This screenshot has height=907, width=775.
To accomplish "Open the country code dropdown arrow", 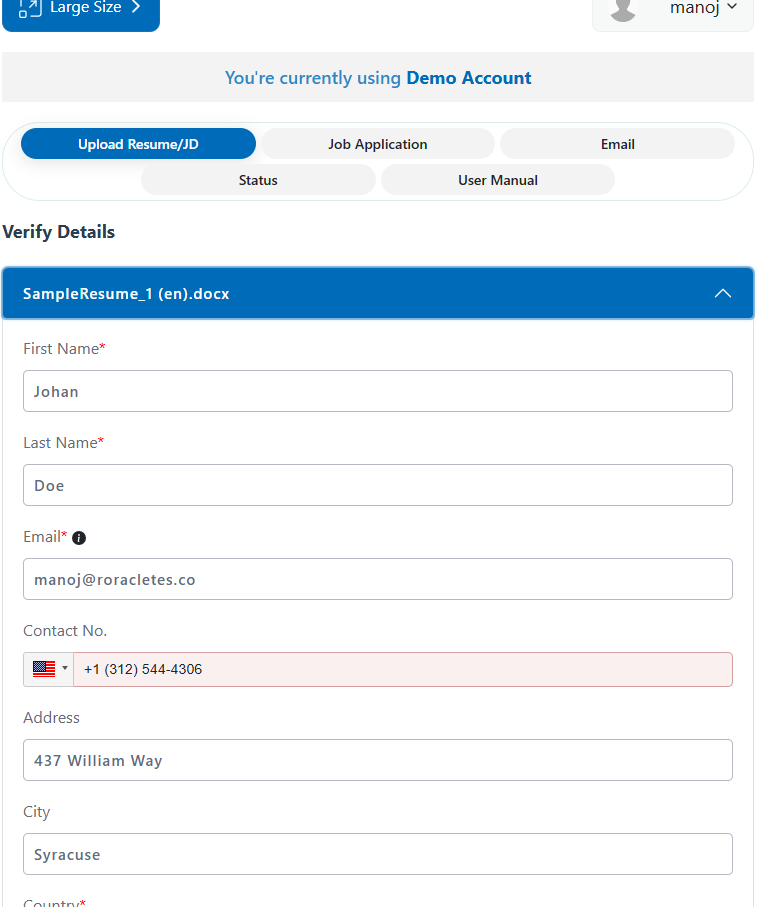I will pos(65,669).
